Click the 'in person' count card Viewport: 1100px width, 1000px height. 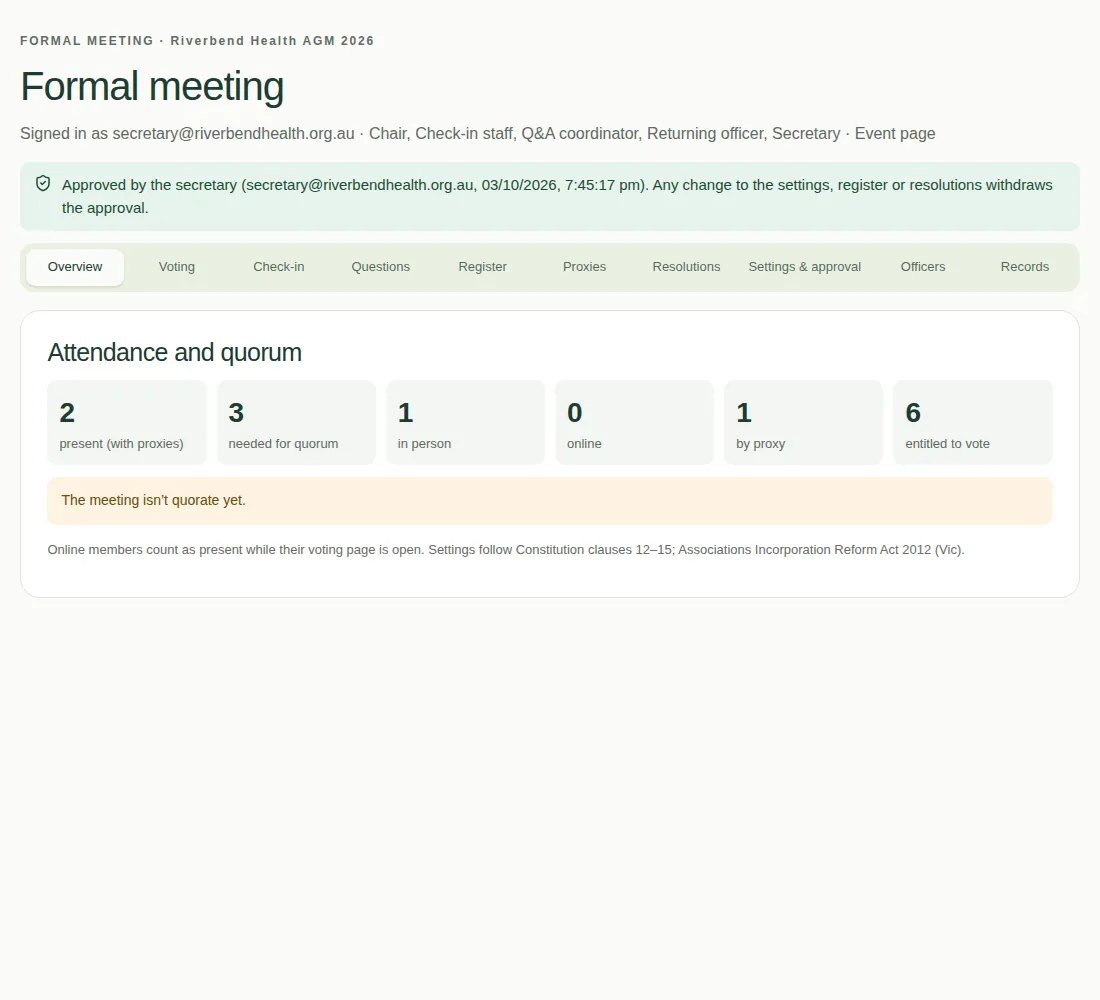click(465, 422)
